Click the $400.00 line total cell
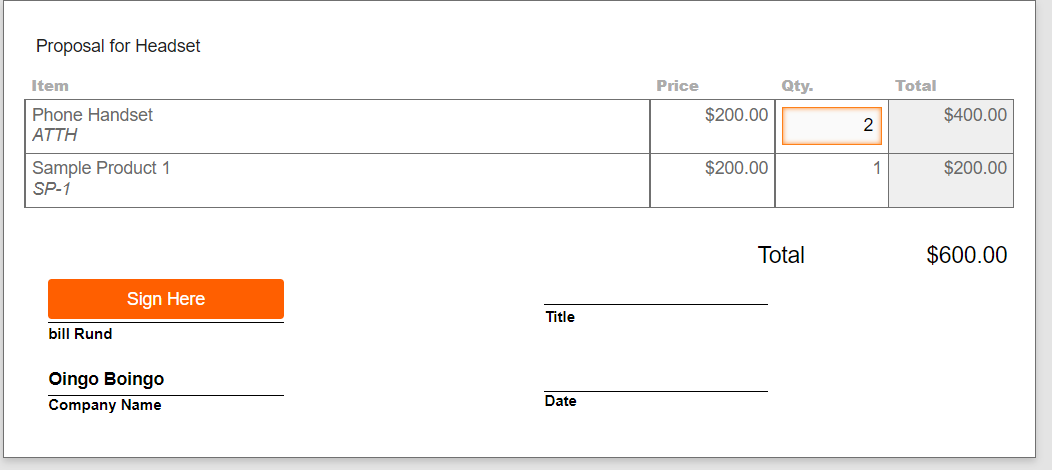 (951, 127)
